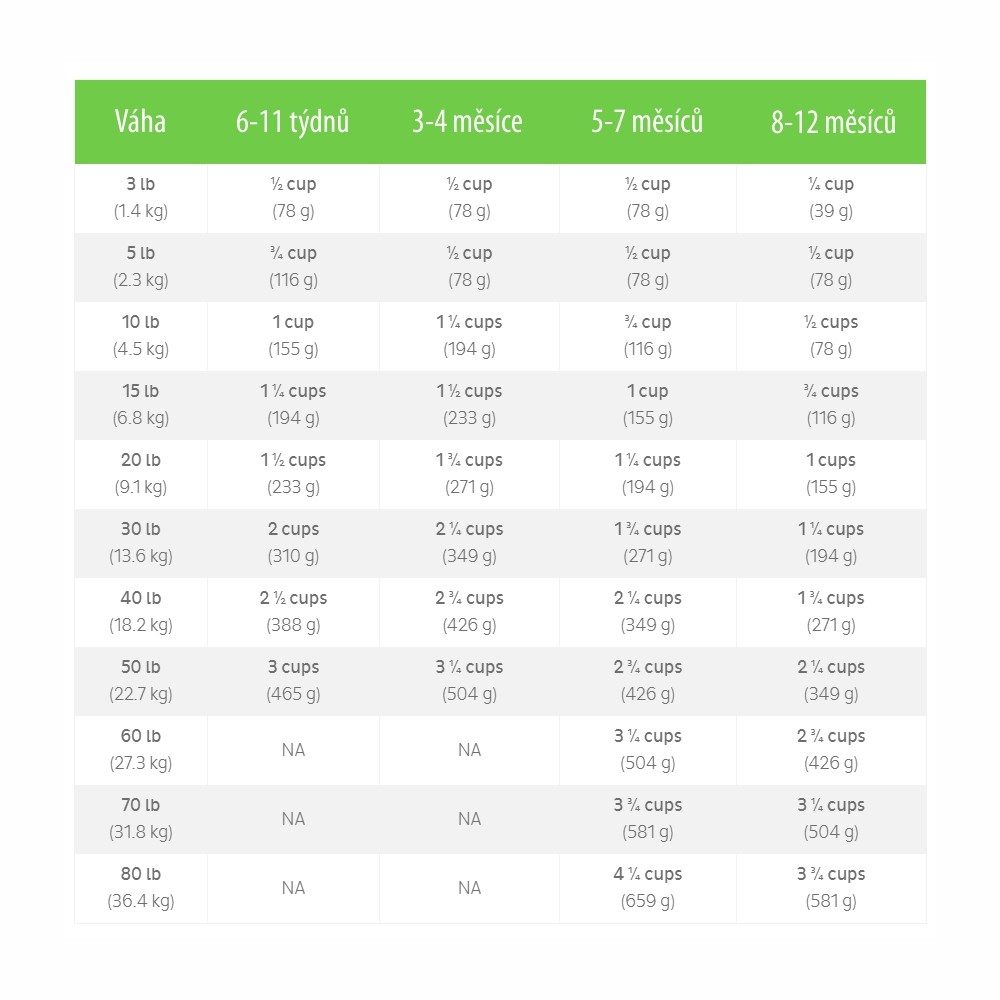
Task: Select the 2 ¾ cups (426 g) cell for 40 lb
Action: [x=469, y=612]
